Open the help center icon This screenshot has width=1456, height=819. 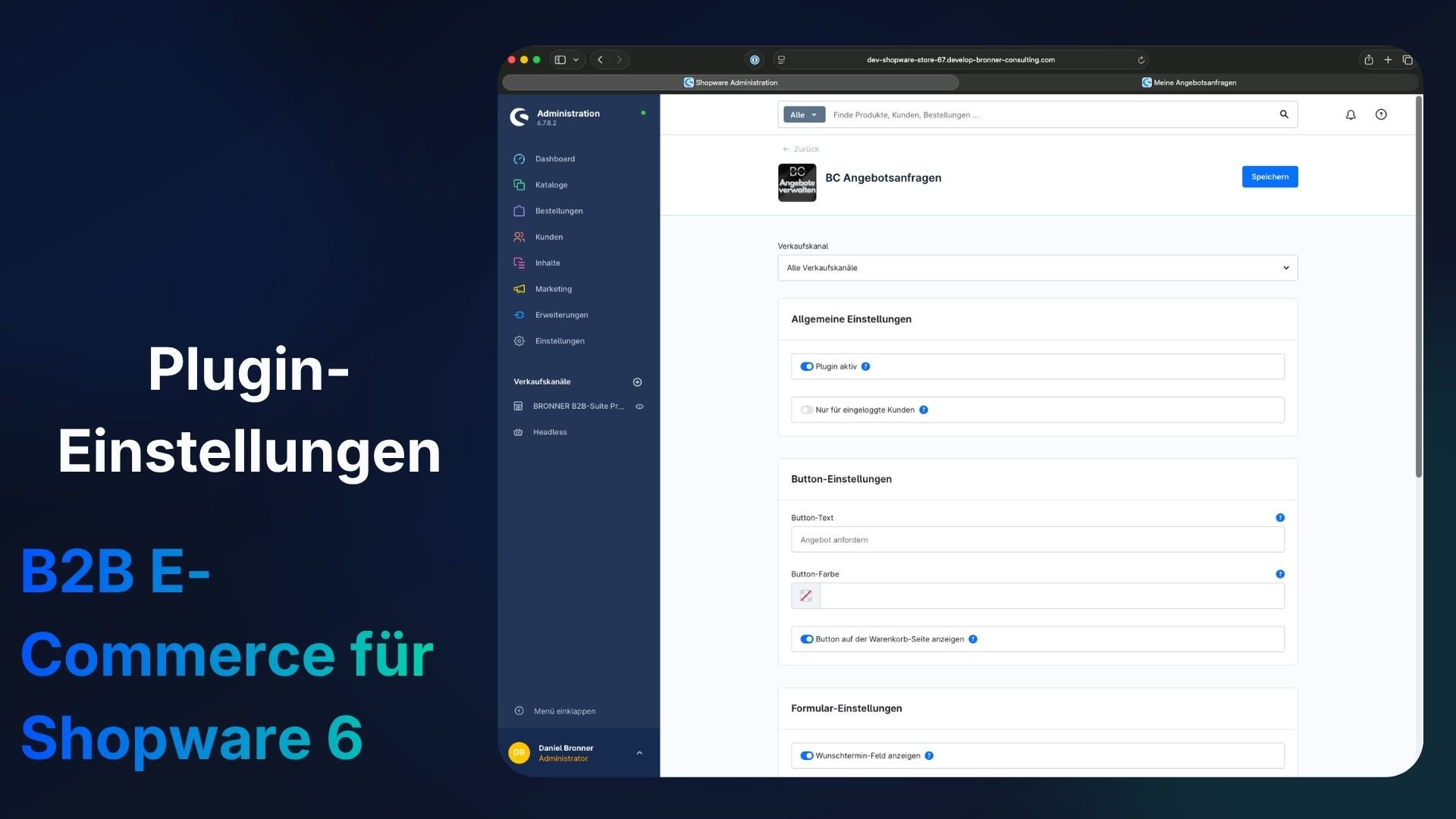1381,115
